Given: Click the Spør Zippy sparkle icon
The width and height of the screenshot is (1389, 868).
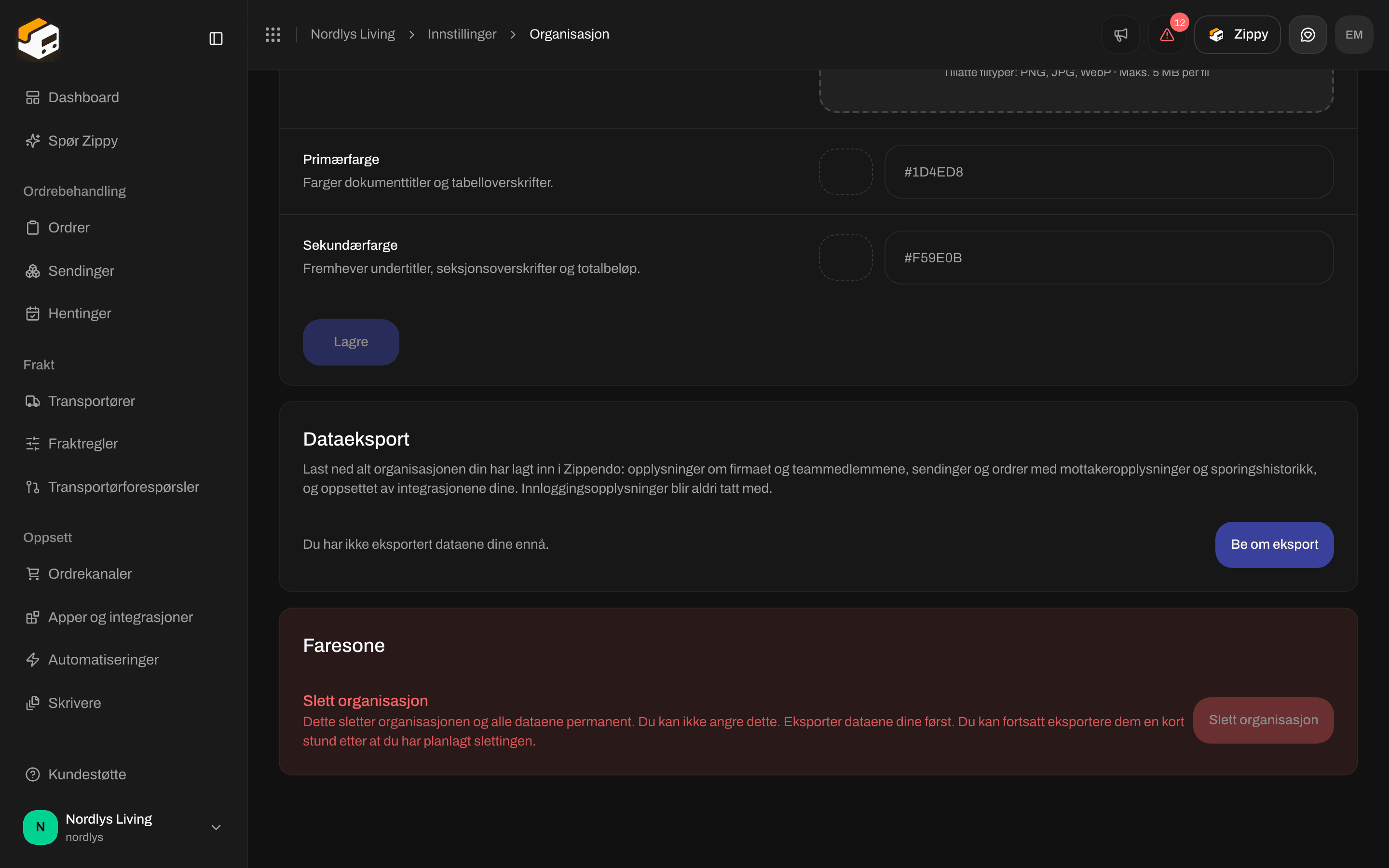Looking at the screenshot, I should pyautogui.click(x=33, y=141).
